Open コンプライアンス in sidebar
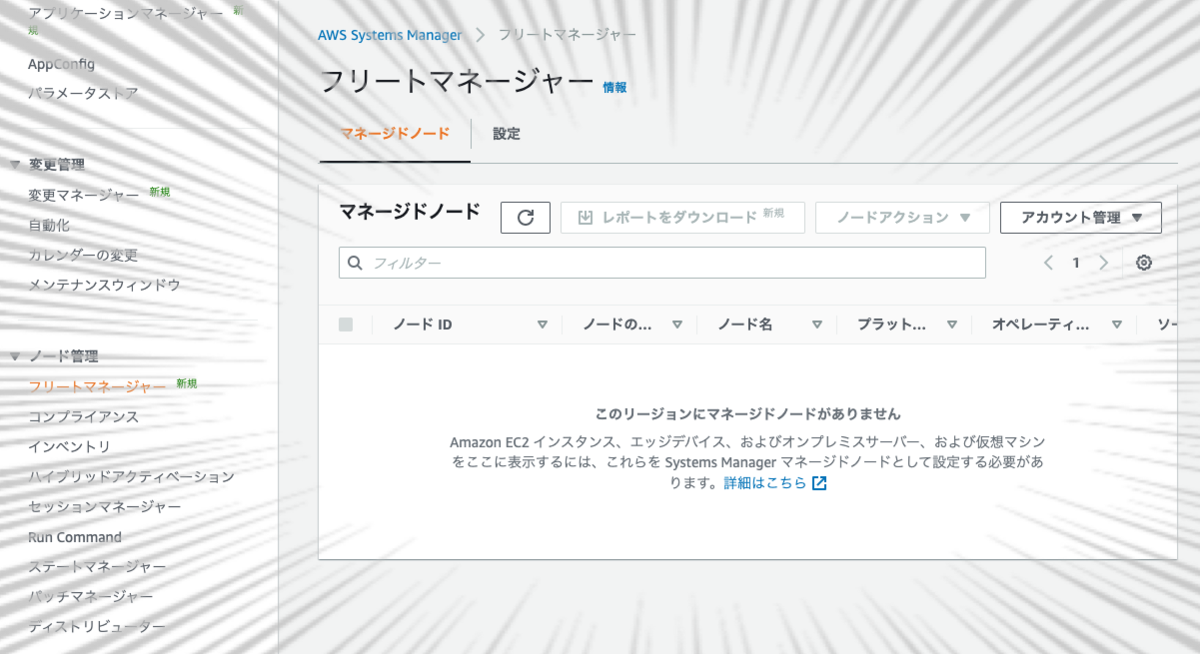Screen dimensions: 1200x654 (x=83, y=417)
